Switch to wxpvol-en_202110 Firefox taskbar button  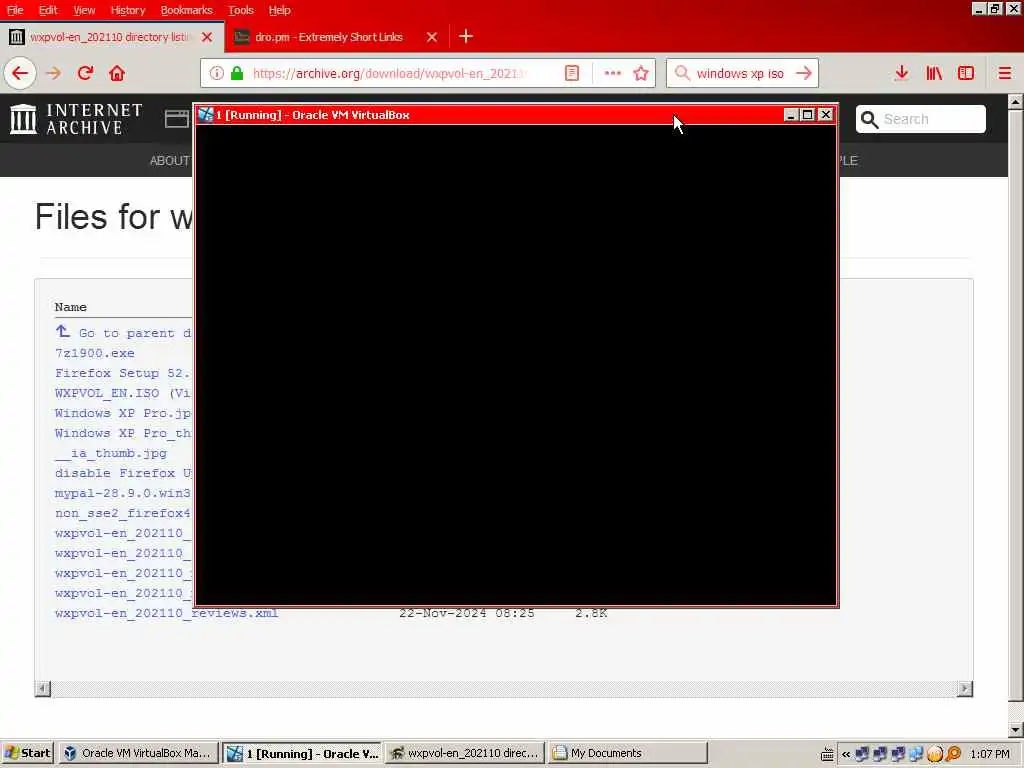[464, 754]
